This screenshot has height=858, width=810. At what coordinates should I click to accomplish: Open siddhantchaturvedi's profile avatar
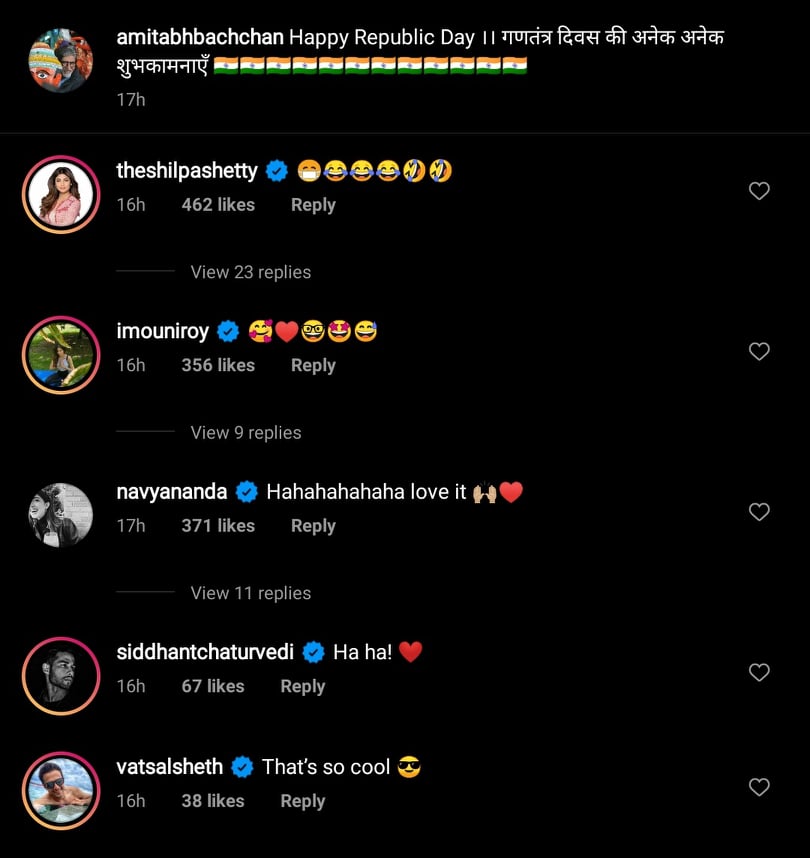pos(61,675)
